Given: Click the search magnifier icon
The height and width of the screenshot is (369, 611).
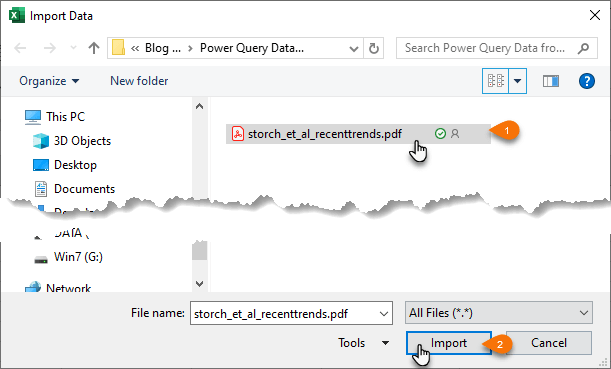Looking at the screenshot, I should coord(583,48).
